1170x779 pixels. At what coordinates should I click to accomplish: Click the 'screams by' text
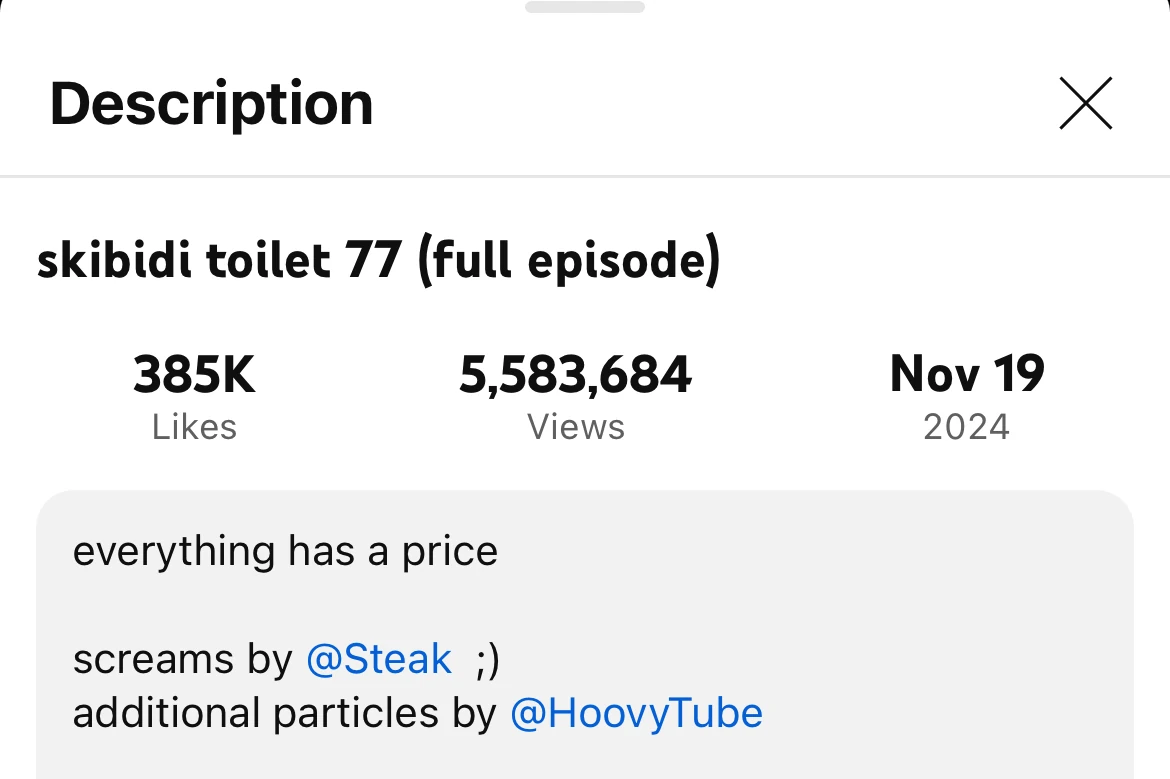182,659
